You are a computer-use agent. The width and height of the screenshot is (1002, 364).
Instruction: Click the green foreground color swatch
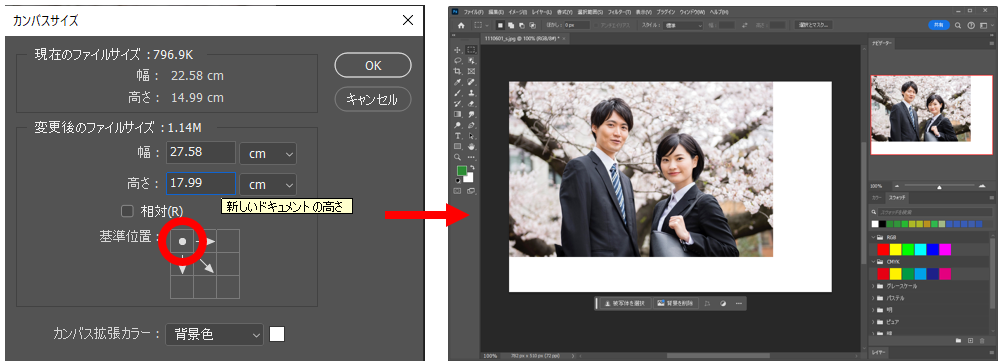461,171
